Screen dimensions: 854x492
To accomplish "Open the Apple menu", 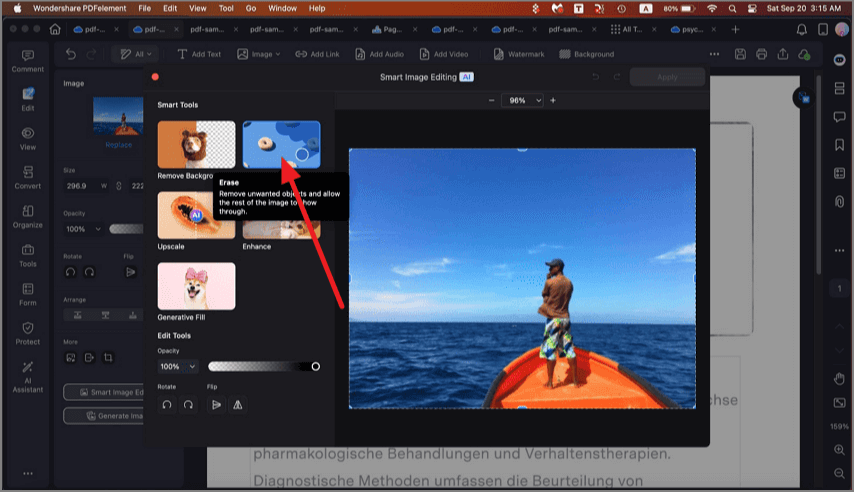I will pos(17,8).
